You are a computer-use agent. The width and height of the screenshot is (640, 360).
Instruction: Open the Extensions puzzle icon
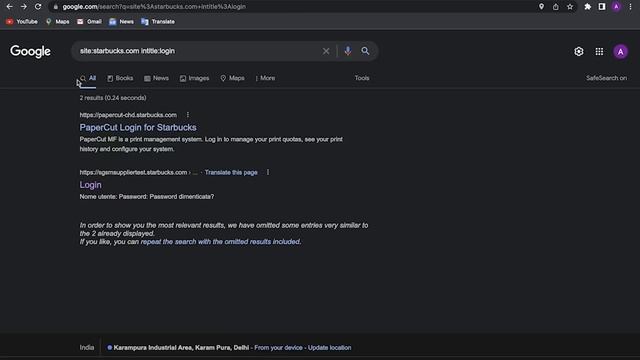[x=588, y=7]
